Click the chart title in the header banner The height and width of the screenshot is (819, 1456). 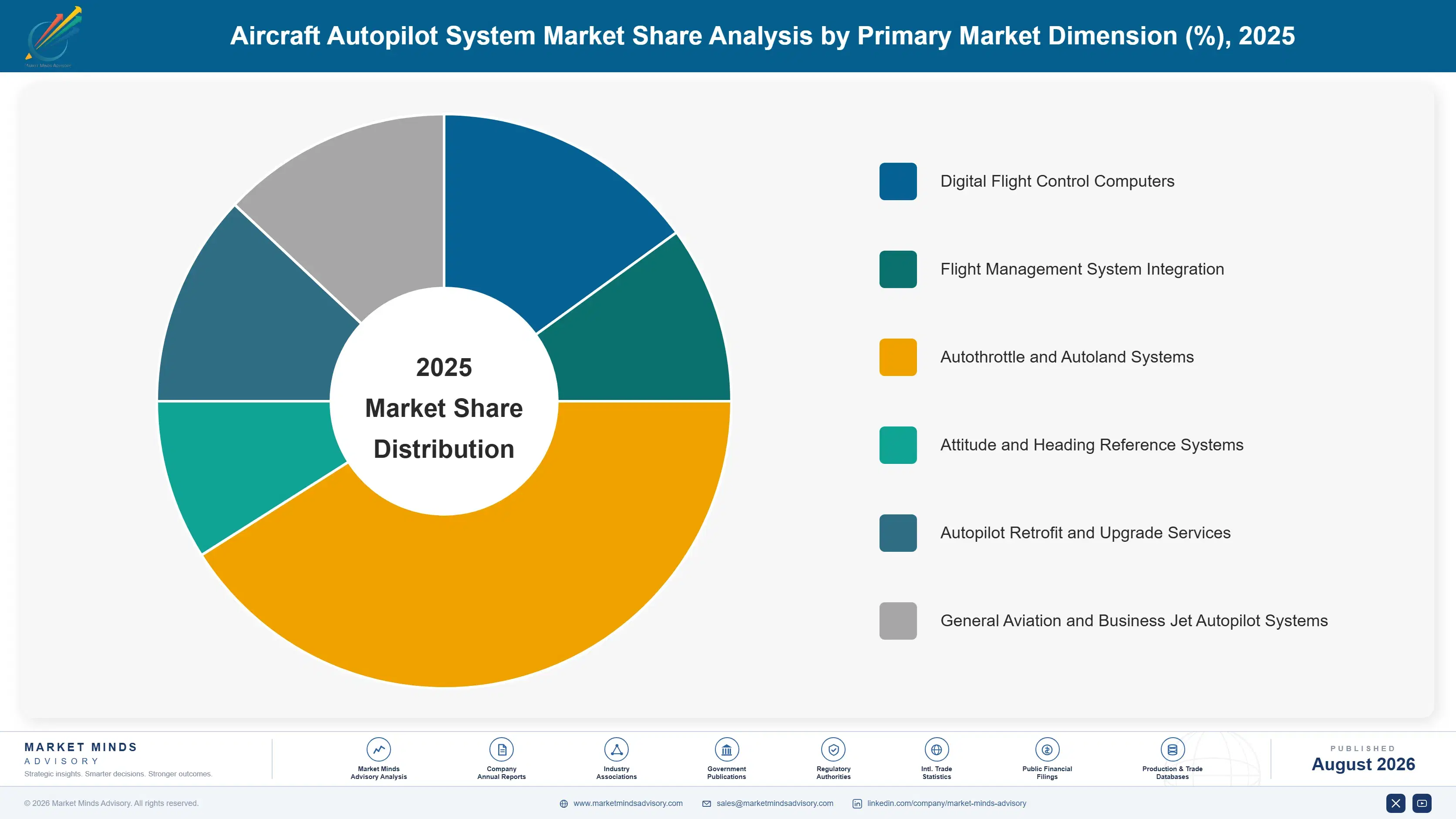762,36
